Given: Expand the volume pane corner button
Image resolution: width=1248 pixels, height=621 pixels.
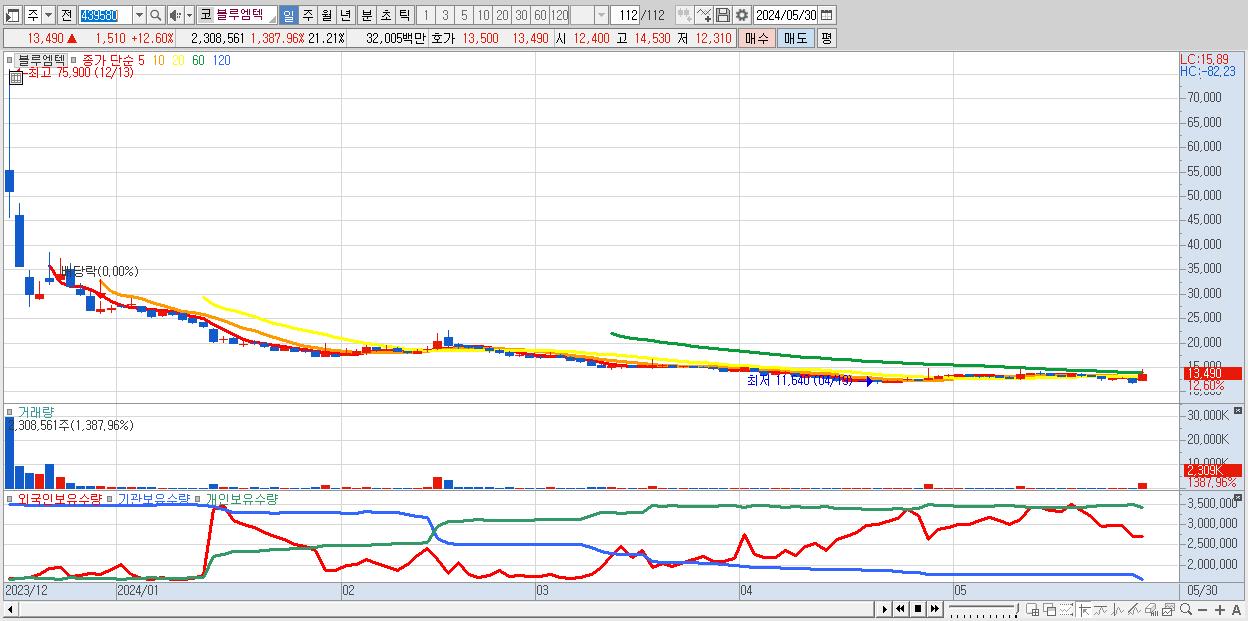Looking at the screenshot, I should 1238,412.
